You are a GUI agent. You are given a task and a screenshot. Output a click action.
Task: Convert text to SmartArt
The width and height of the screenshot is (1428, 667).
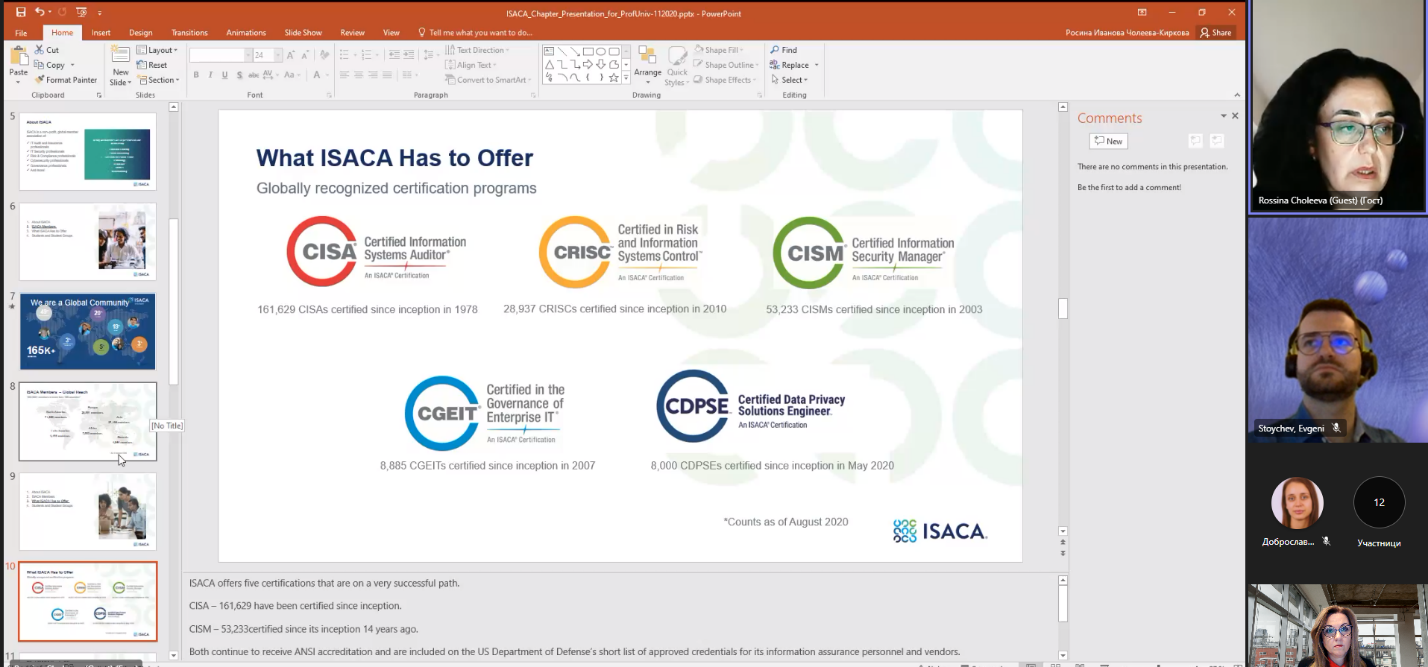[x=487, y=80]
